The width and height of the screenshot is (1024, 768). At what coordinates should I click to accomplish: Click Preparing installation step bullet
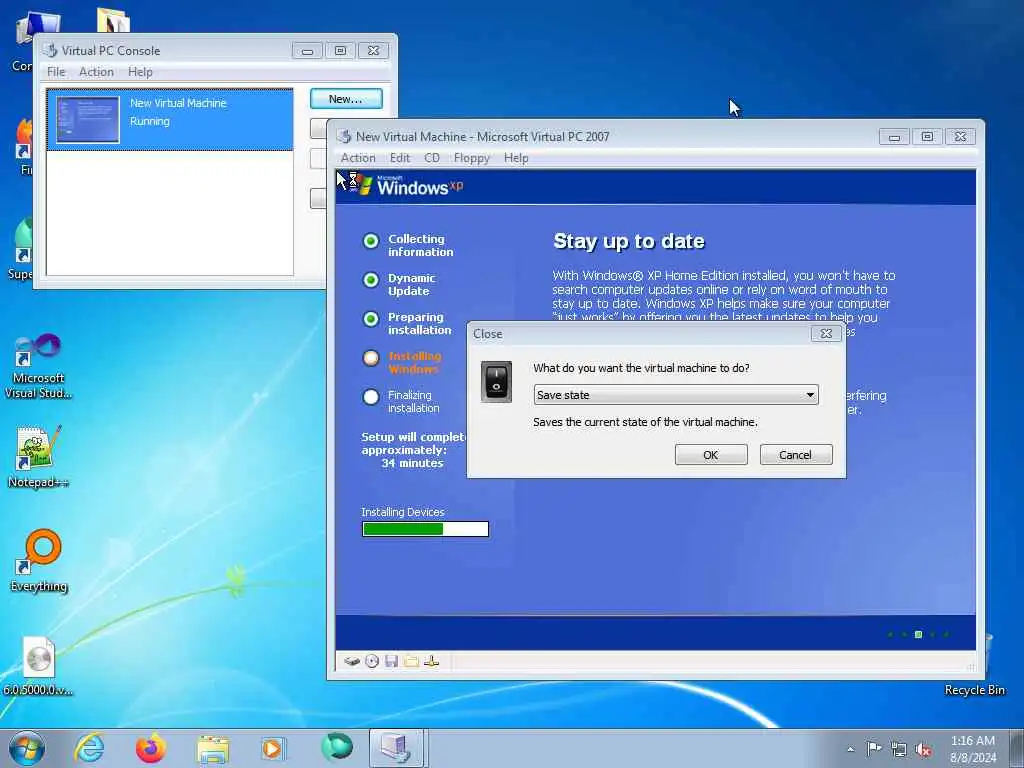click(371, 319)
